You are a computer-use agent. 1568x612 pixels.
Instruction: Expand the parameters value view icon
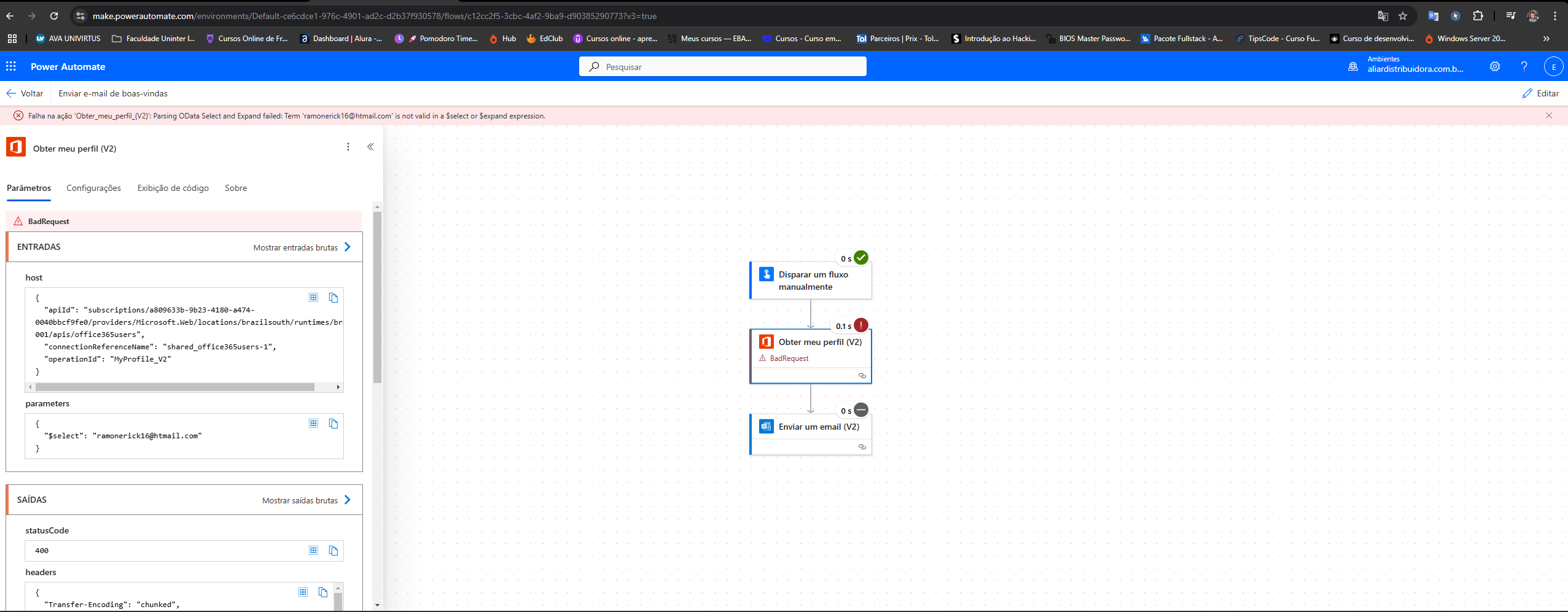(313, 424)
